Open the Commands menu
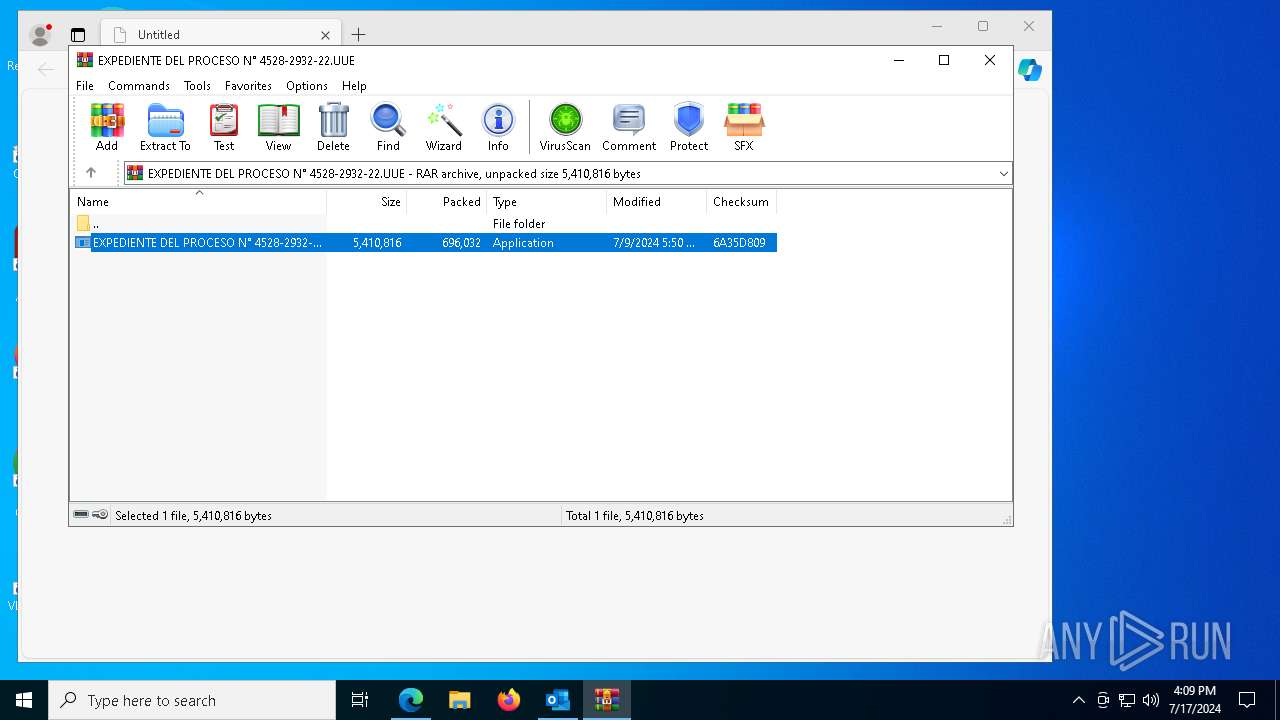 tap(139, 86)
